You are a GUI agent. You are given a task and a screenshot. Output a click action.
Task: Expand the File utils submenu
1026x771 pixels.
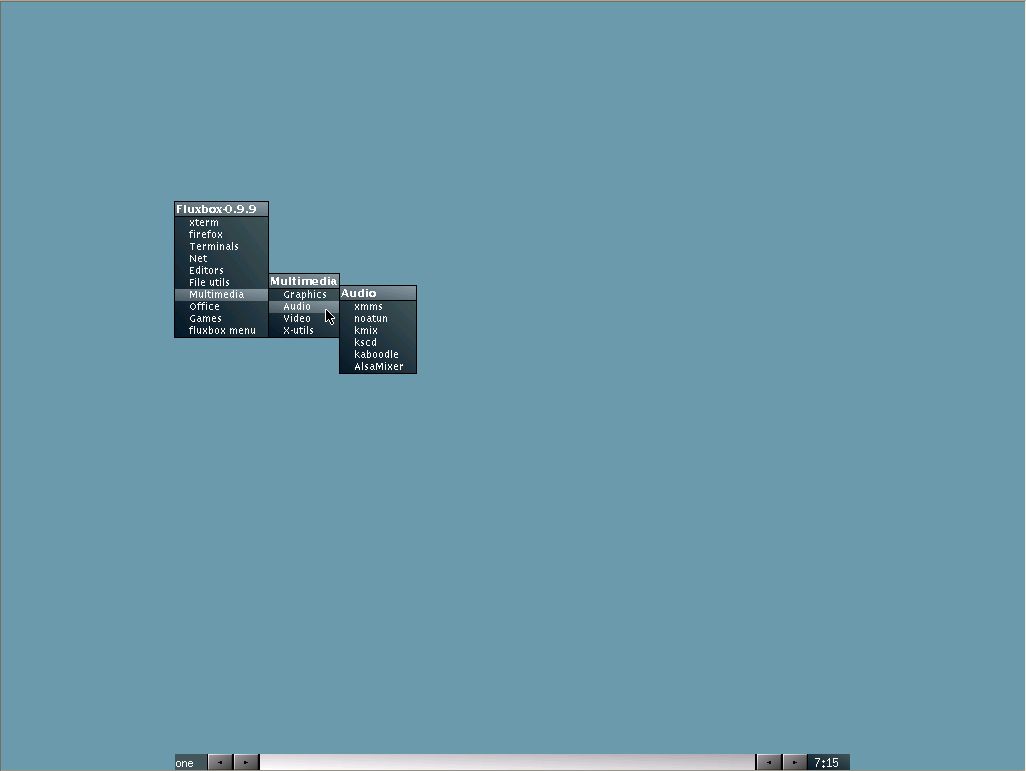click(221, 283)
